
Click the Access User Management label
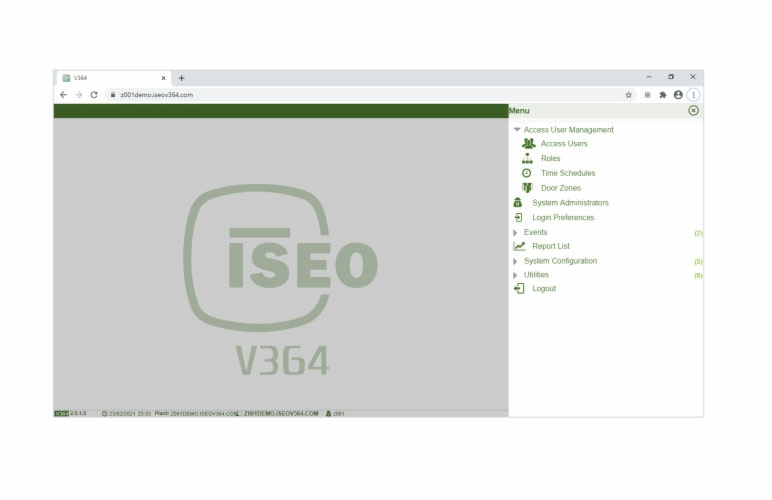click(568, 129)
